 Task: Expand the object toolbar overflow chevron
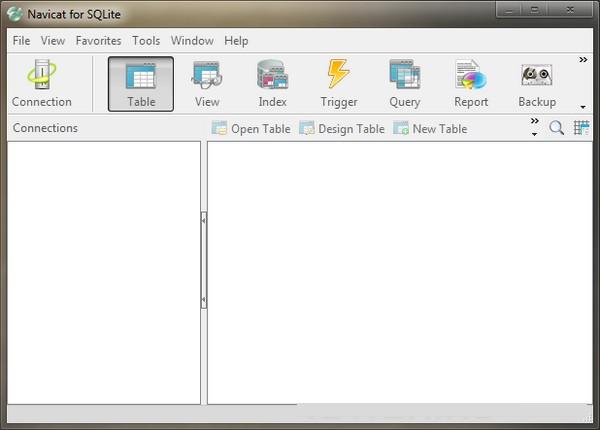(535, 122)
